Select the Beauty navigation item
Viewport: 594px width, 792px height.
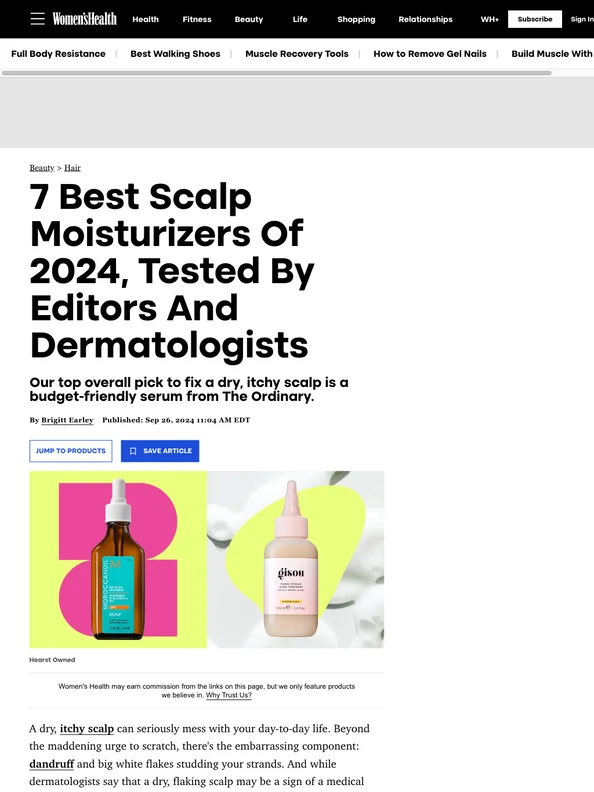click(x=249, y=19)
